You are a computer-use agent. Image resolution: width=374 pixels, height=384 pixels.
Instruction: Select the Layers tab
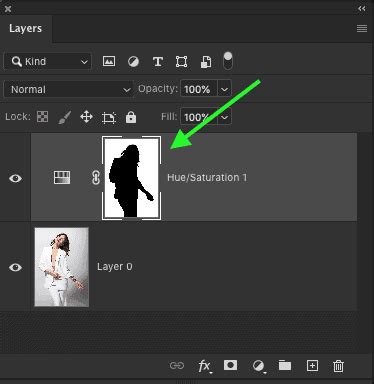(x=26, y=29)
